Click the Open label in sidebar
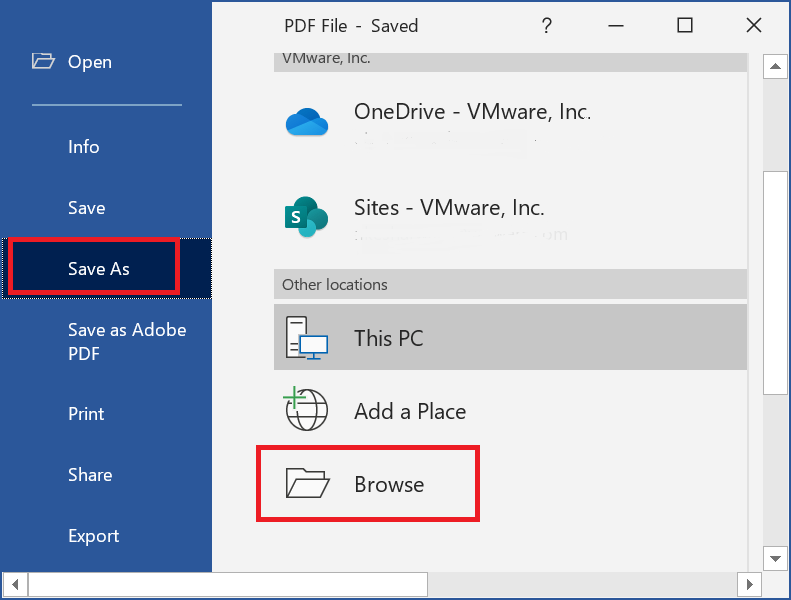The image size is (791, 600). (90, 62)
